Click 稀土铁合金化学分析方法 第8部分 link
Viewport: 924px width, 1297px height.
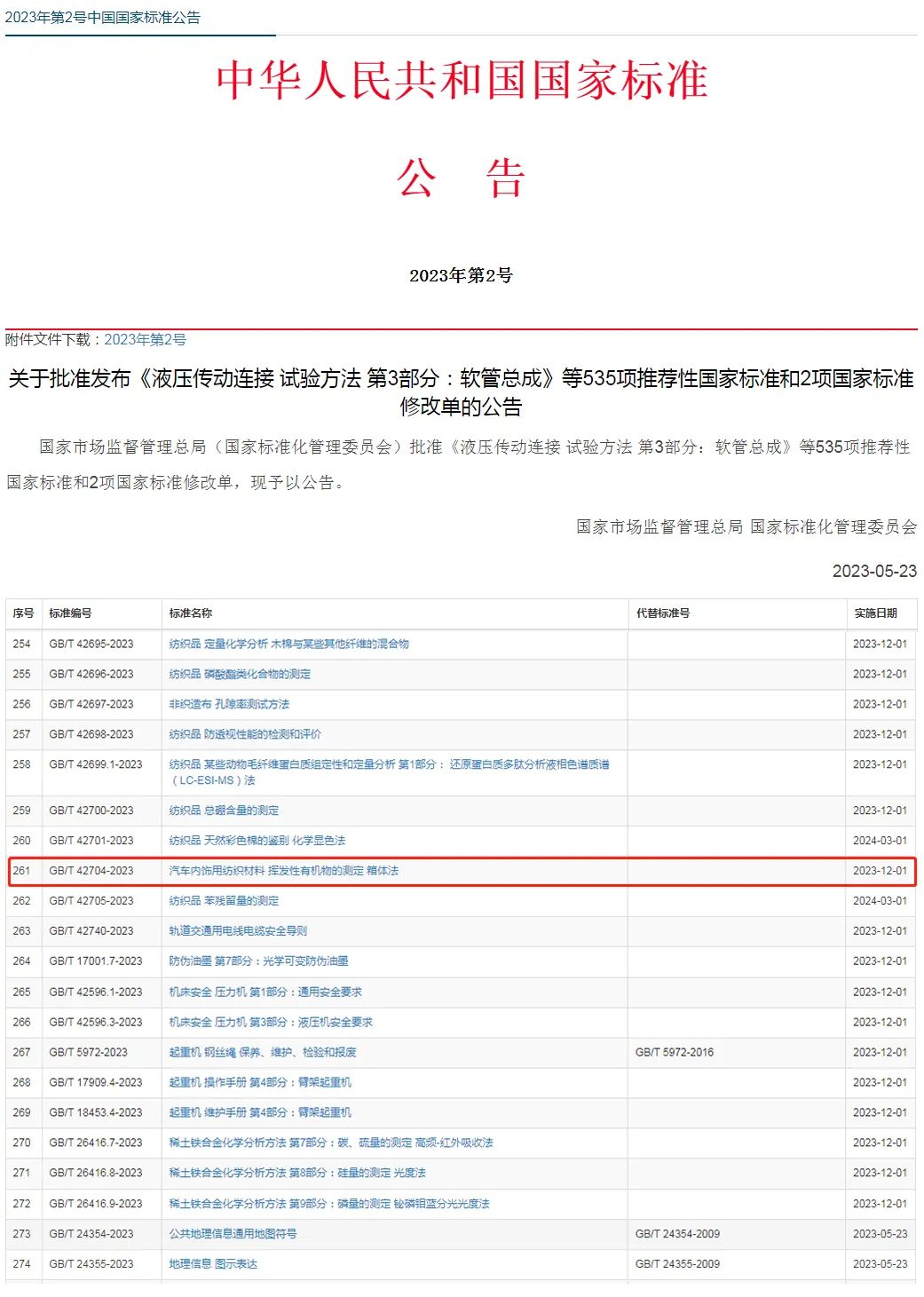pyautogui.click(x=297, y=1173)
